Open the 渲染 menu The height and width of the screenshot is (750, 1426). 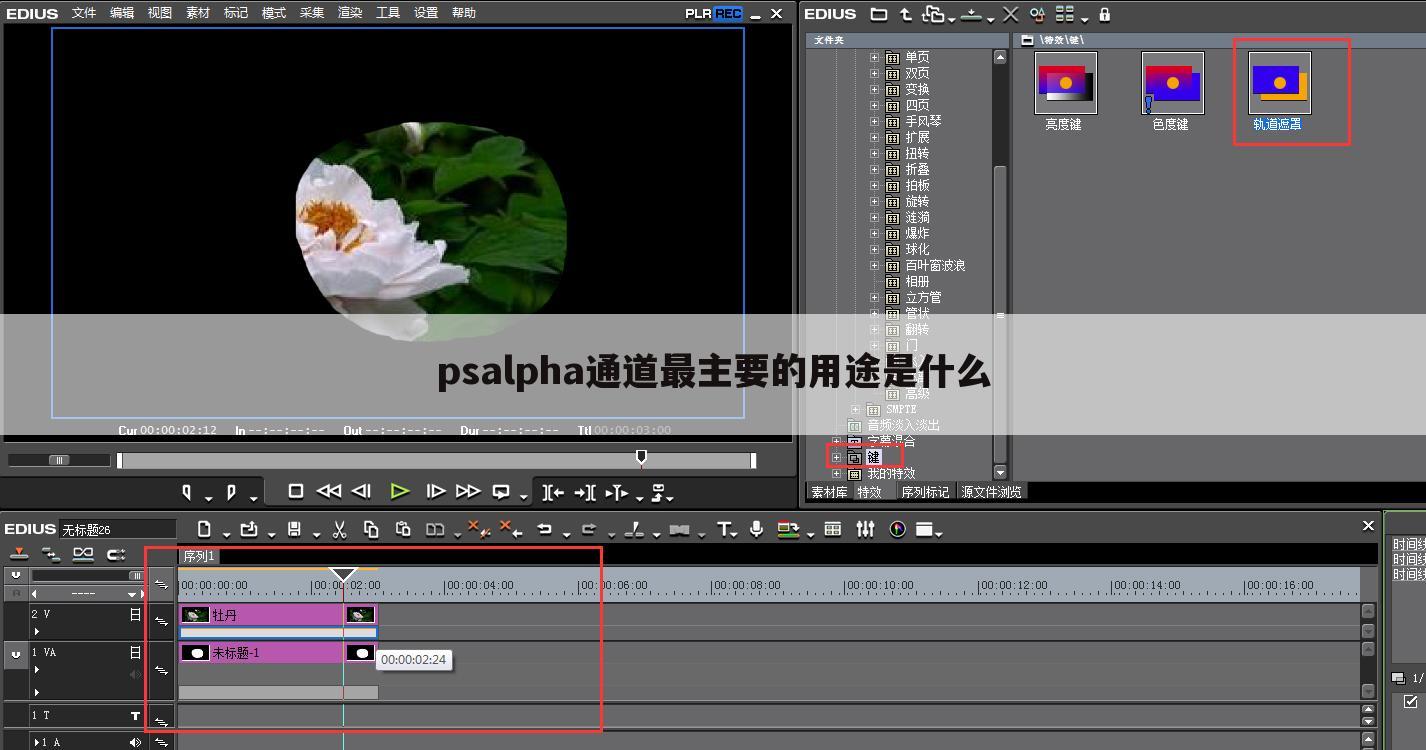(350, 13)
